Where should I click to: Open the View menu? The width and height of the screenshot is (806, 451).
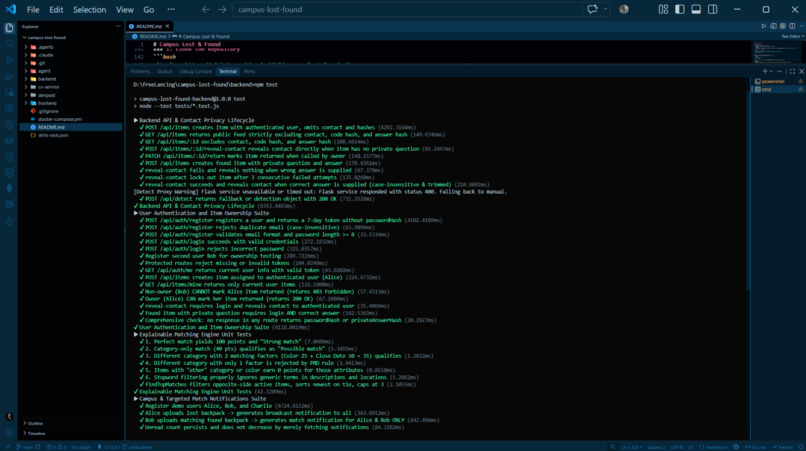coord(124,9)
